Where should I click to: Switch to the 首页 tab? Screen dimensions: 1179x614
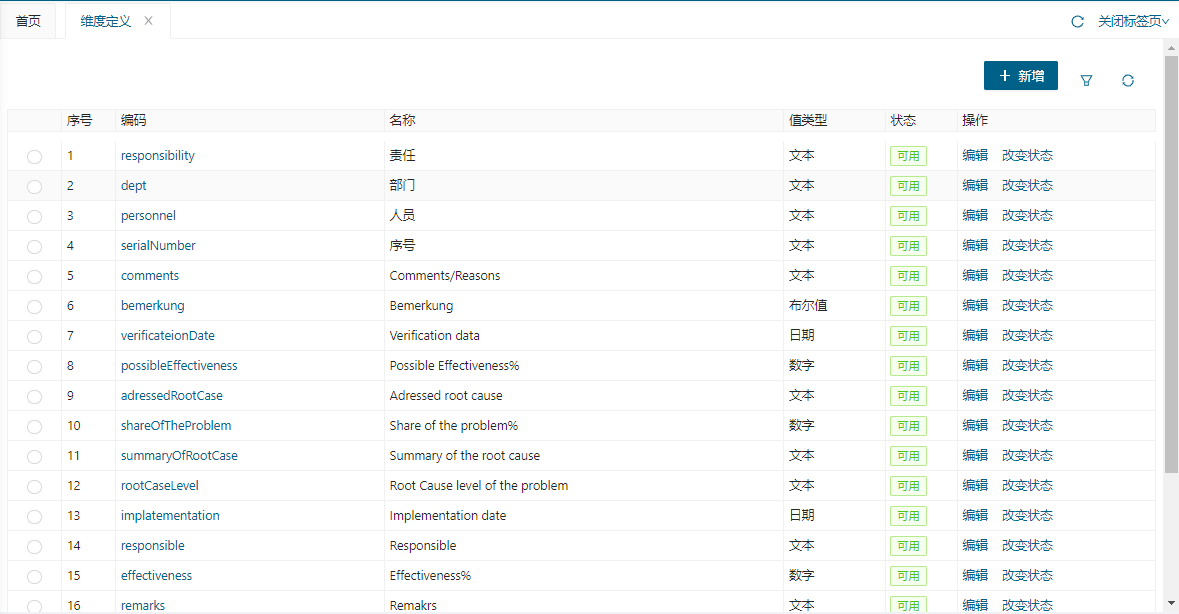coord(28,21)
